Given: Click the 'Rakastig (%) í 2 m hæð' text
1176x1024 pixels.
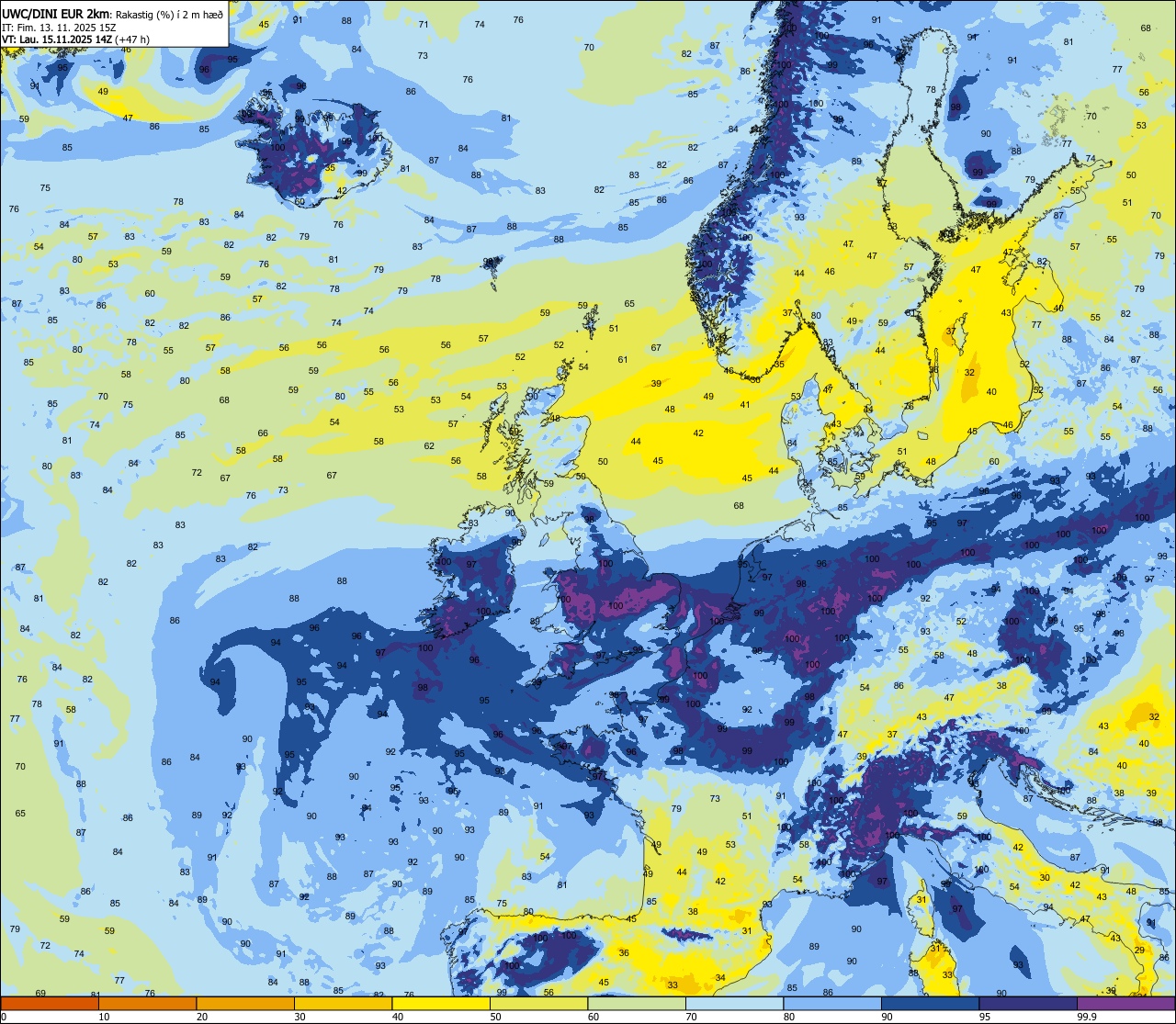Looking at the screenshot, I should (x=169, y=14).
